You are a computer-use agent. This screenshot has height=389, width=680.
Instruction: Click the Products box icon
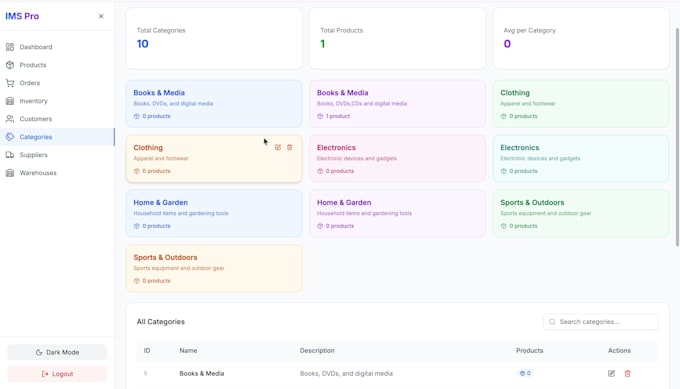point(10,65)
